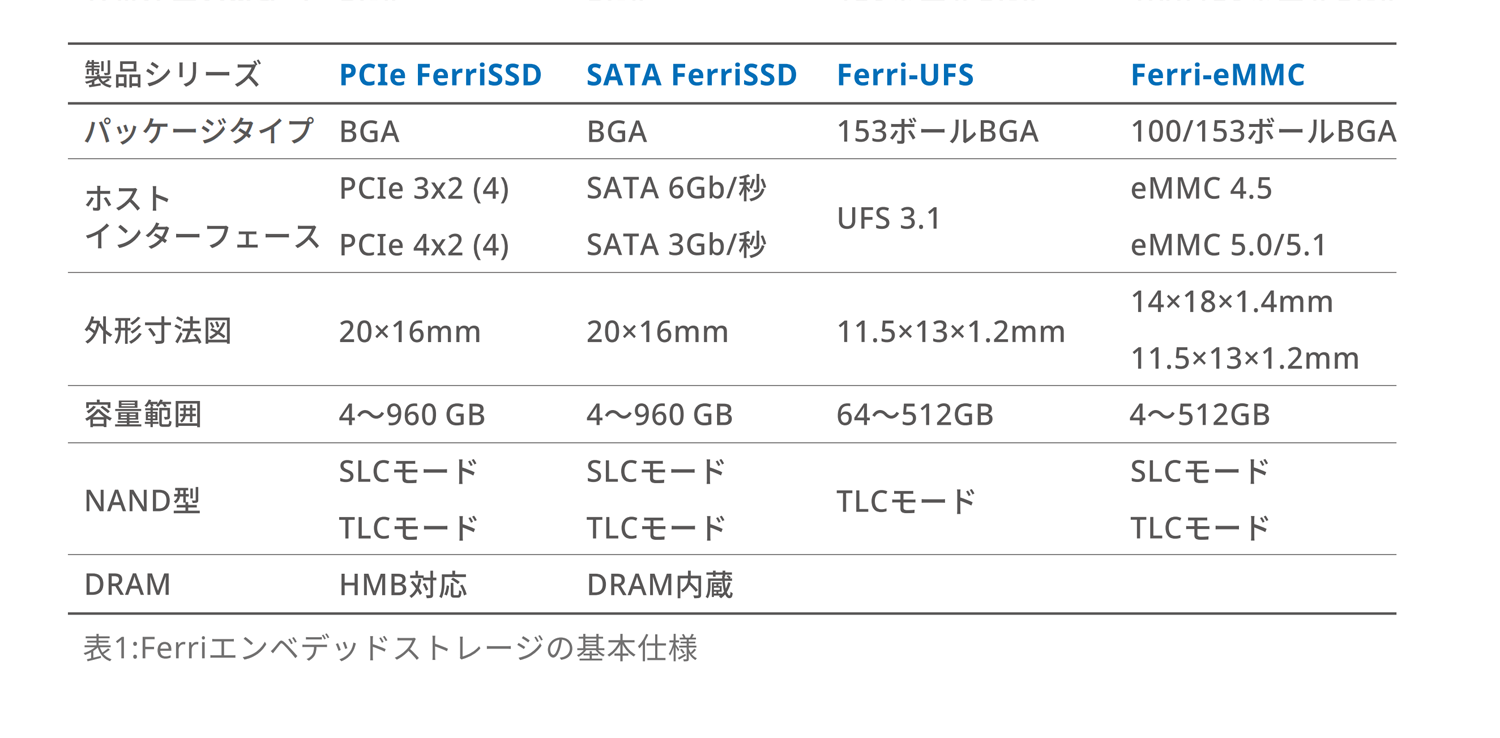
Task: Click the PCIe FerriSSD header link
Action: coord(440,75)
